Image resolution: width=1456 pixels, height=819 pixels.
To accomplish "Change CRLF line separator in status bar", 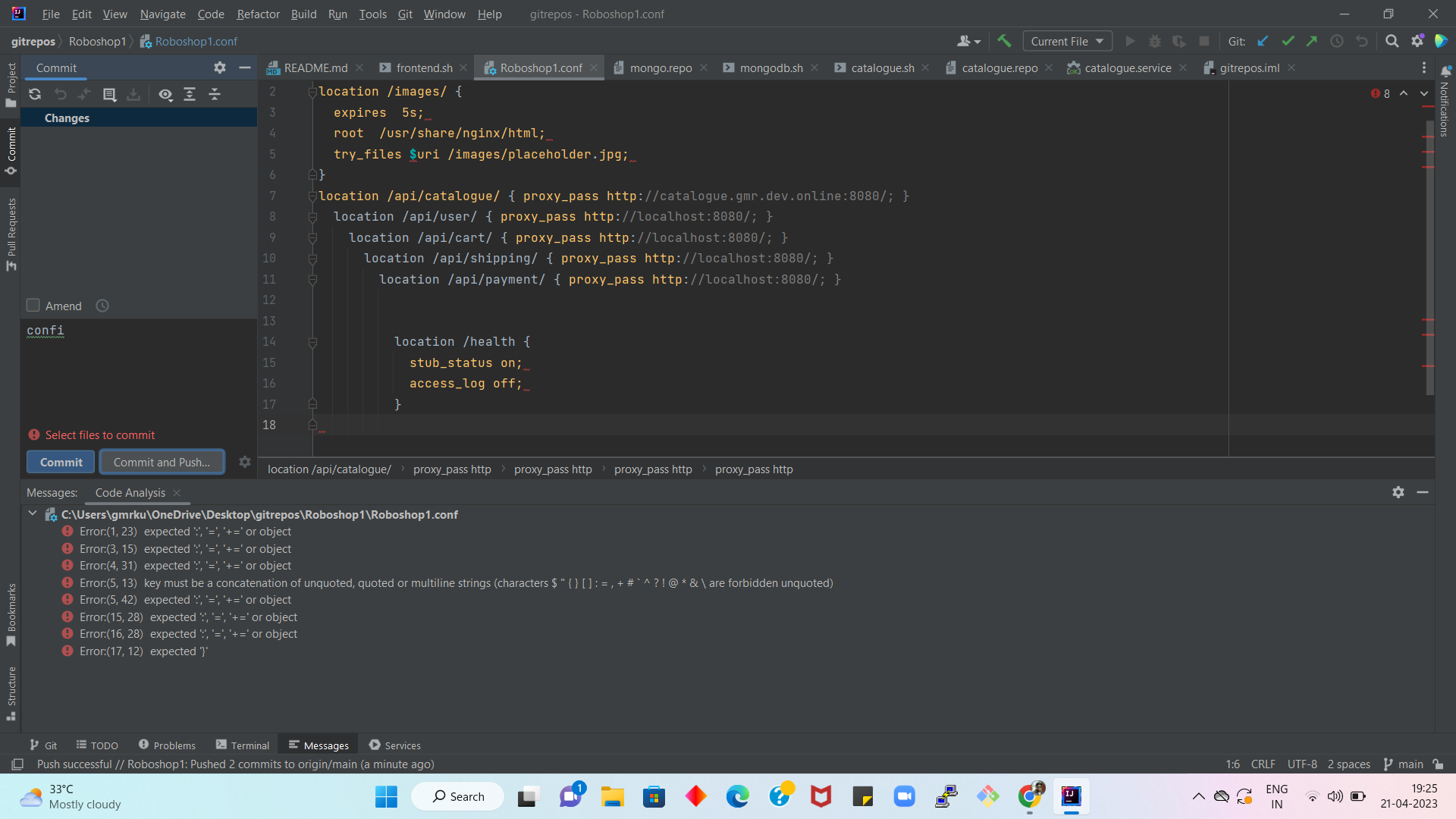I will (x=1263, y=764).
